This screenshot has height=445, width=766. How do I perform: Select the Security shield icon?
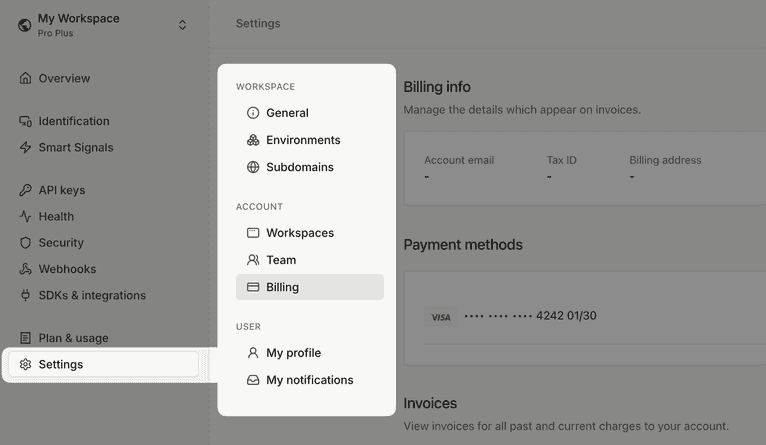point(26,242)
